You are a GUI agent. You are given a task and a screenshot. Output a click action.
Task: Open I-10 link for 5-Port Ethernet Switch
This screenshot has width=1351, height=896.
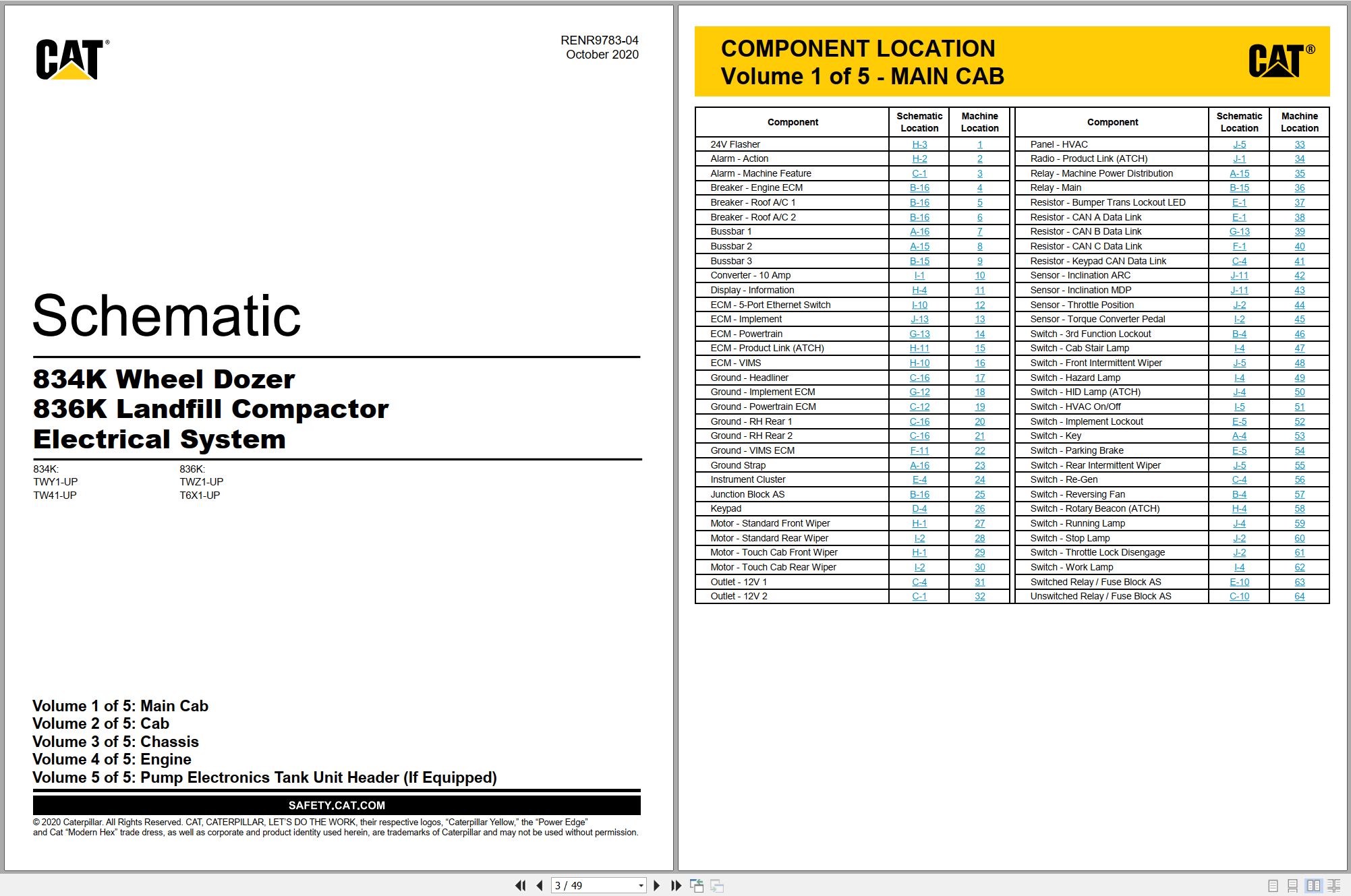[919, 305]
